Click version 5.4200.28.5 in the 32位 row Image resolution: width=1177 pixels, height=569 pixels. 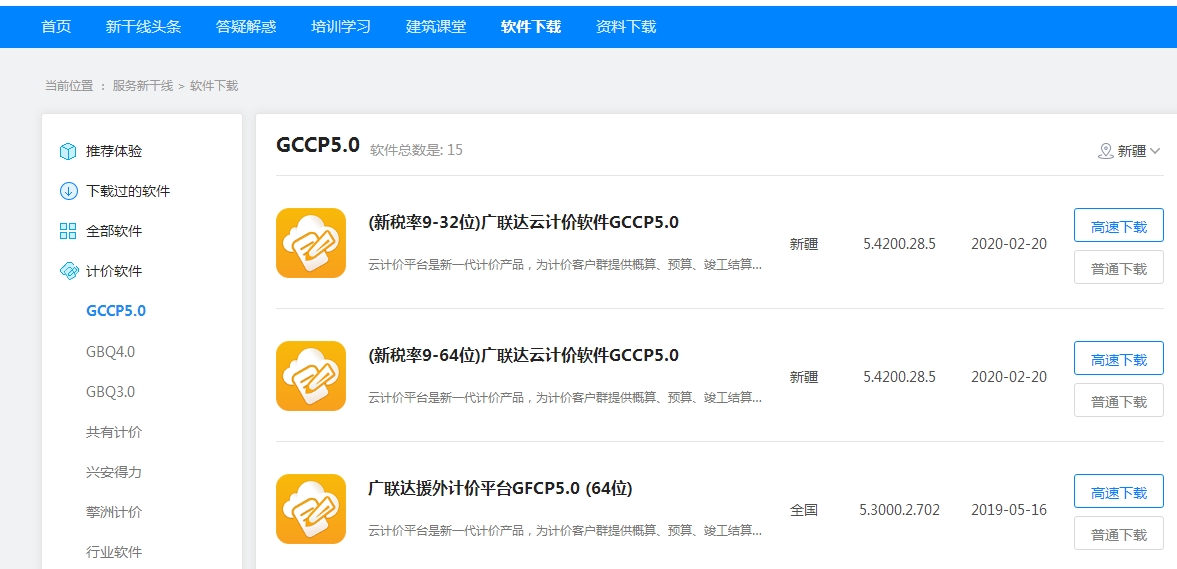pos(899,244)
